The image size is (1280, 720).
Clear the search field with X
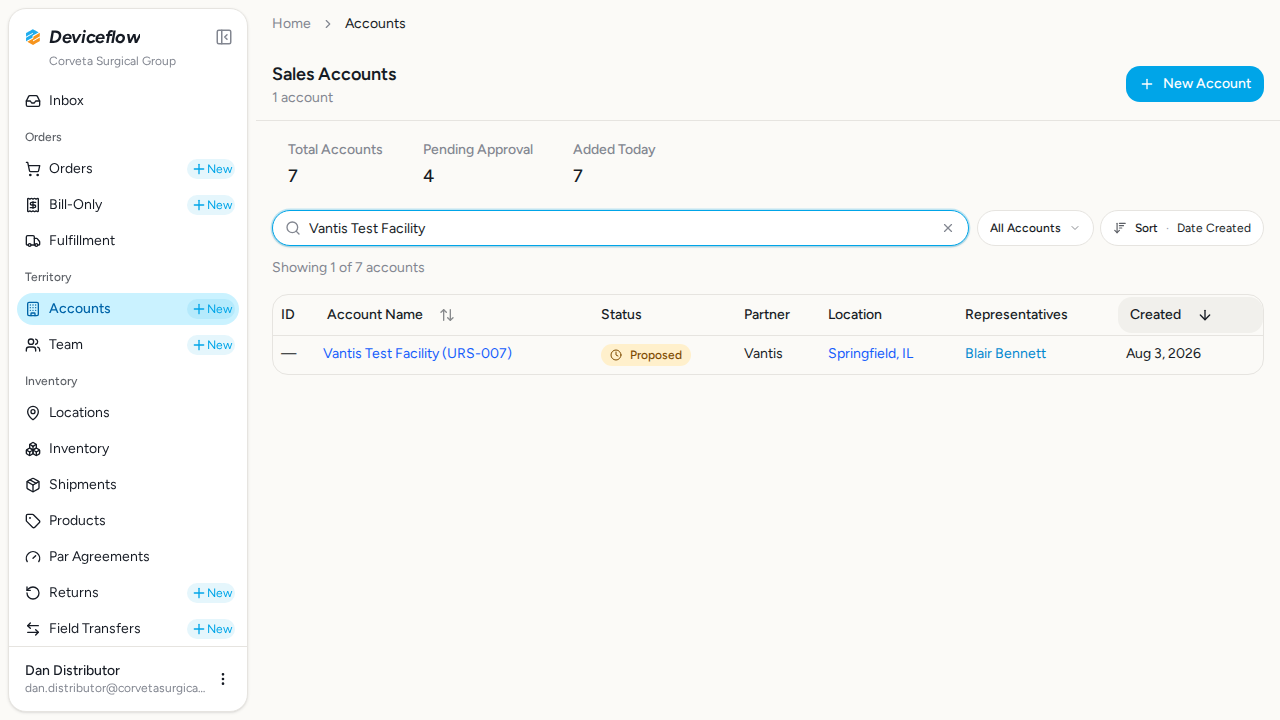pyautogui.click(x=948, y=228)
